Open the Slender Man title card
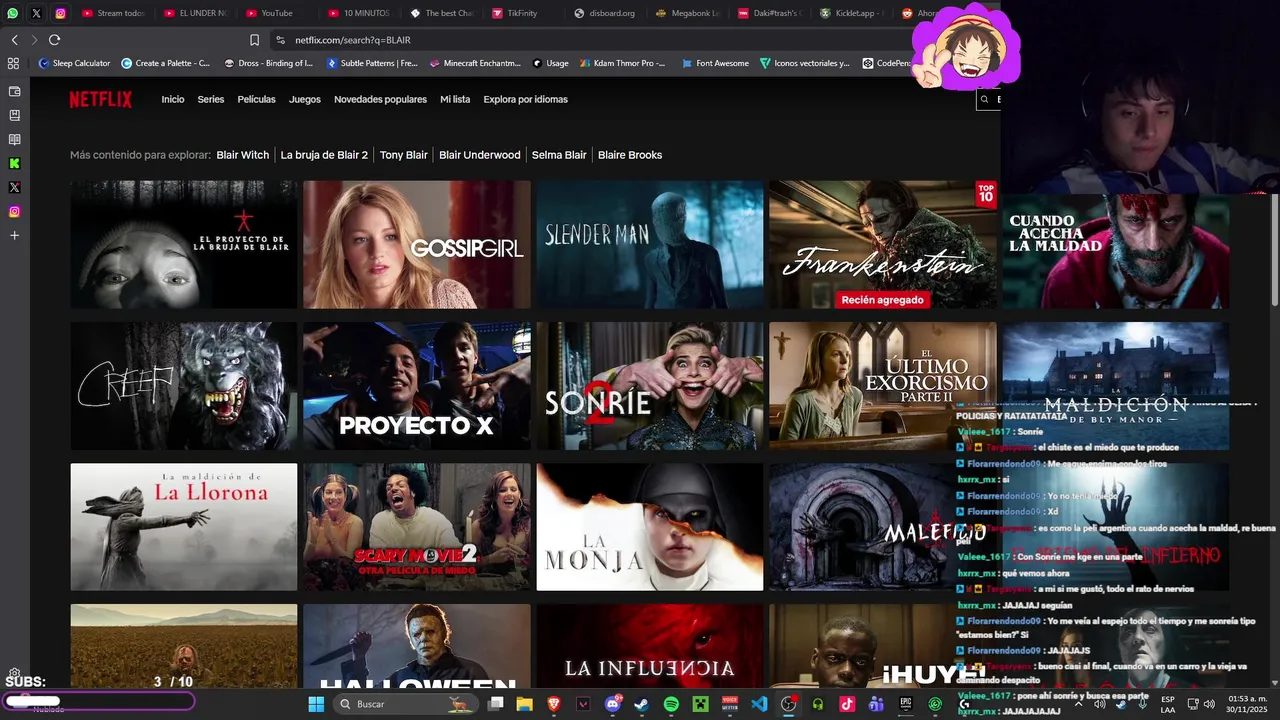The height and width of the screenshot is (720, 1280). point(650,244)
